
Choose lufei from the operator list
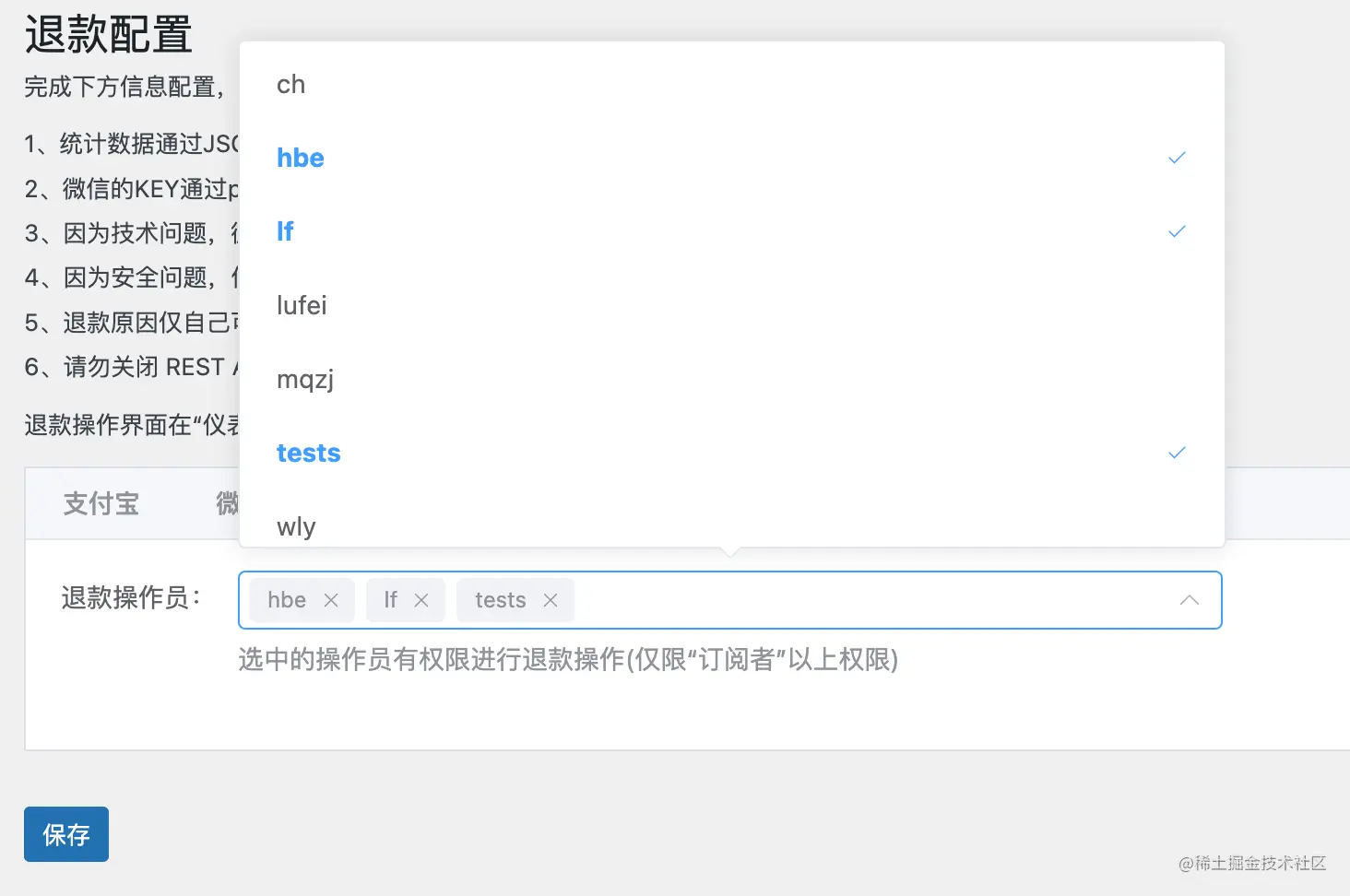click(731, 305)
